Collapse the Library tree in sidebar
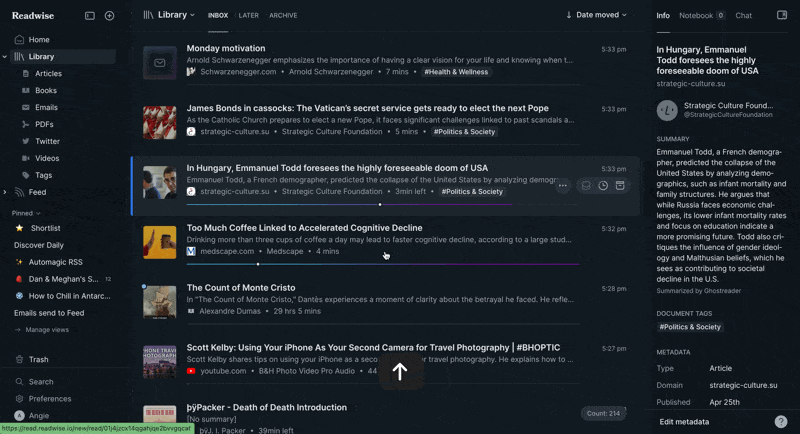The image size is (800, 434). pyautogui.click(x=5, y=57)
